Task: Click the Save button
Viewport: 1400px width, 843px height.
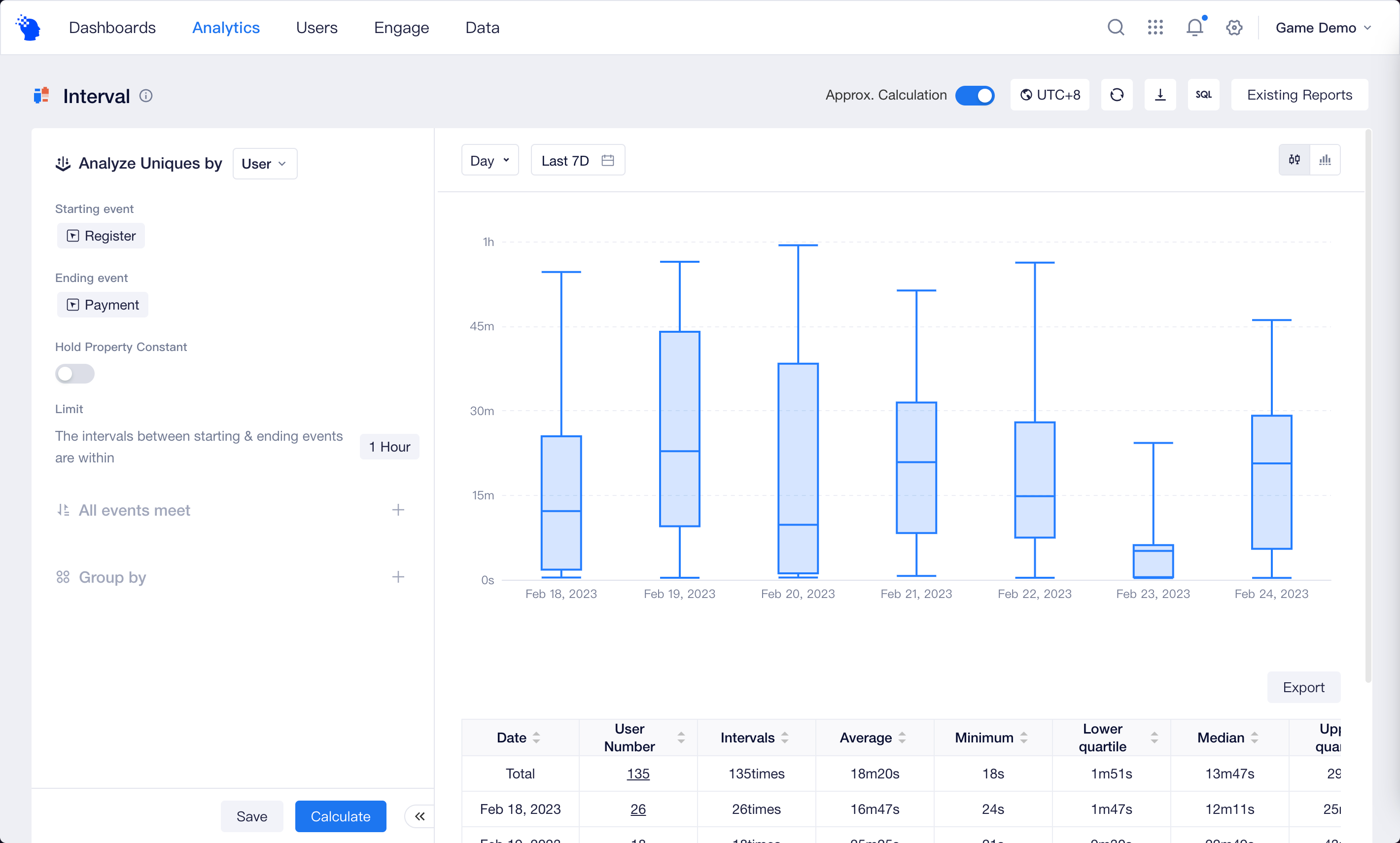Action: [251, 816]
